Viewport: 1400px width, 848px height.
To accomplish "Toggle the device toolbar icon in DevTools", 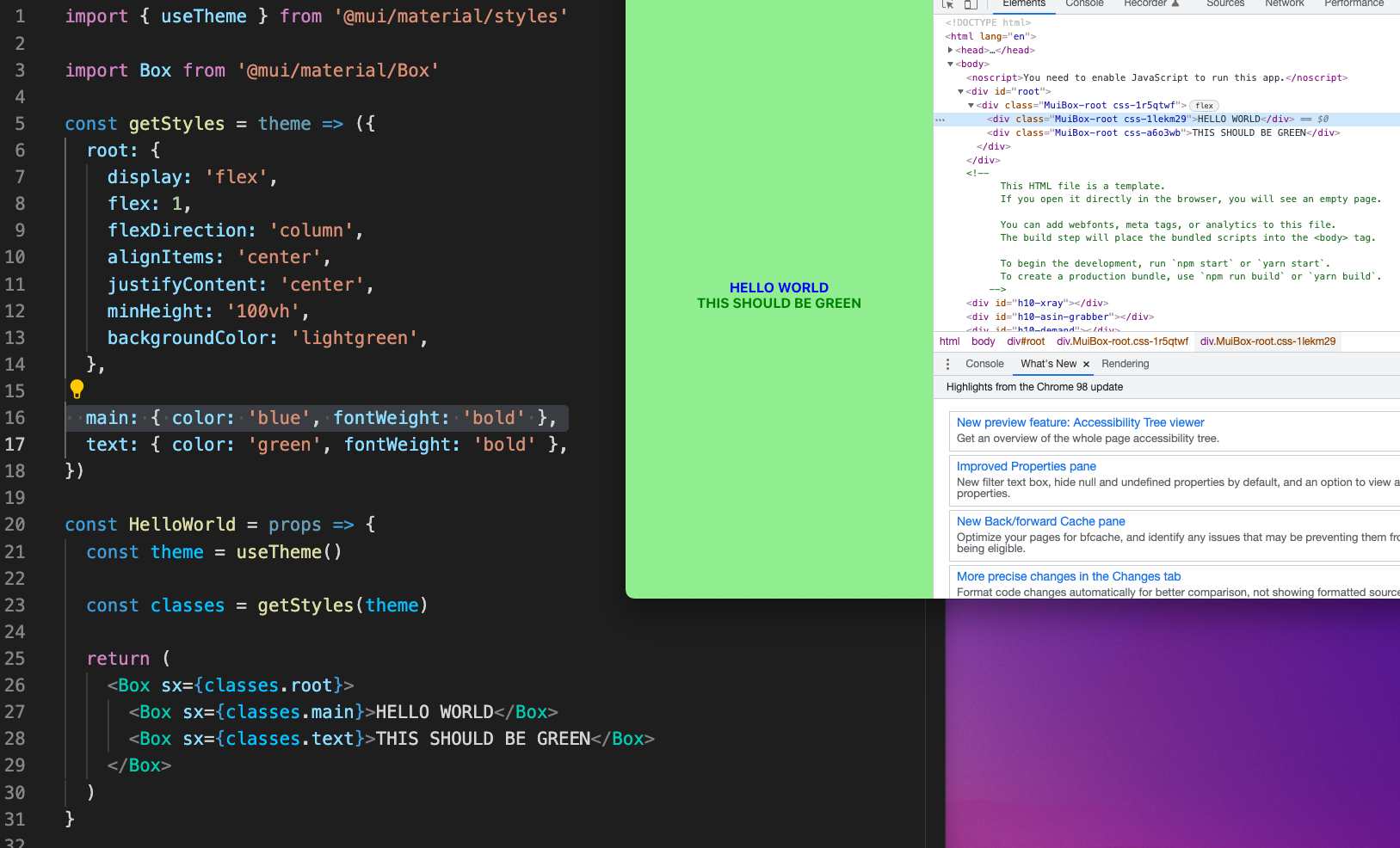I will 971,3.
